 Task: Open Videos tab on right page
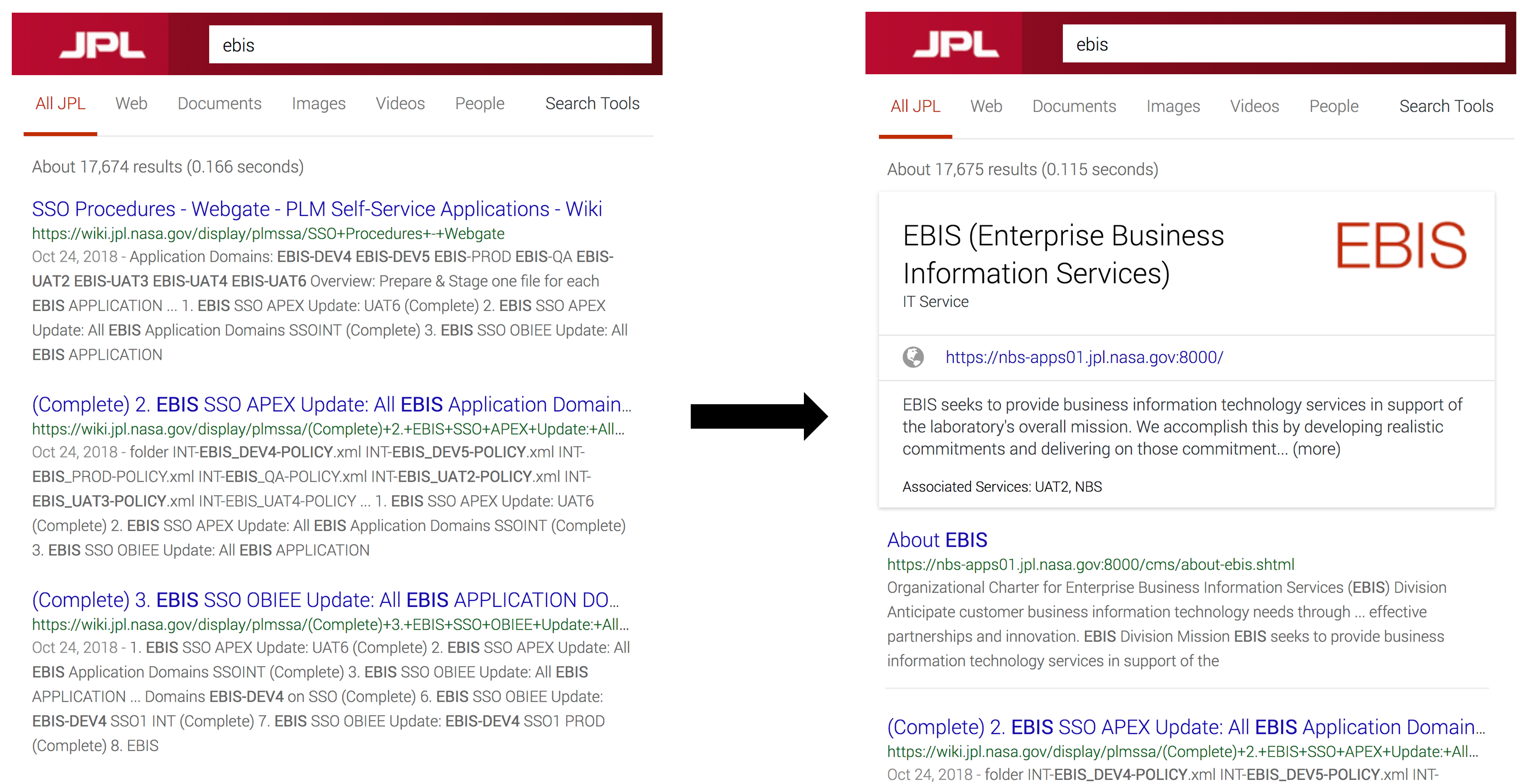point(1254,106)
